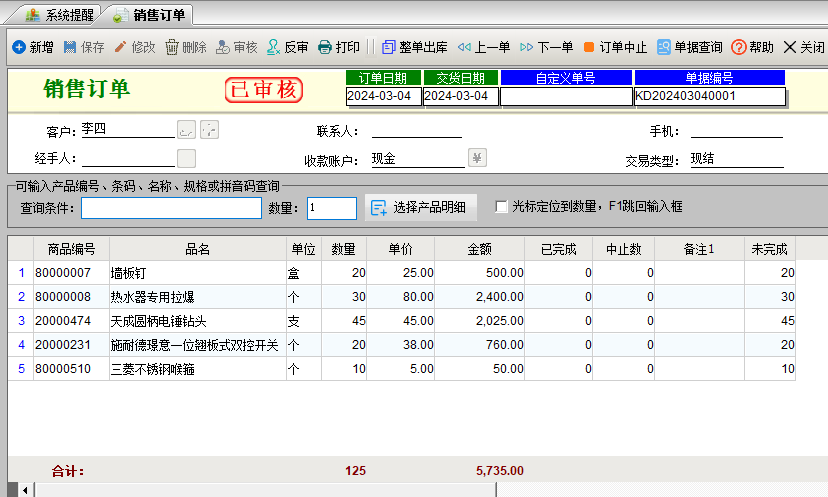Click the 新增 (new) toolbar icon
Image resolution: width=828 pixels, height=497 pixels.
point(19,47)
